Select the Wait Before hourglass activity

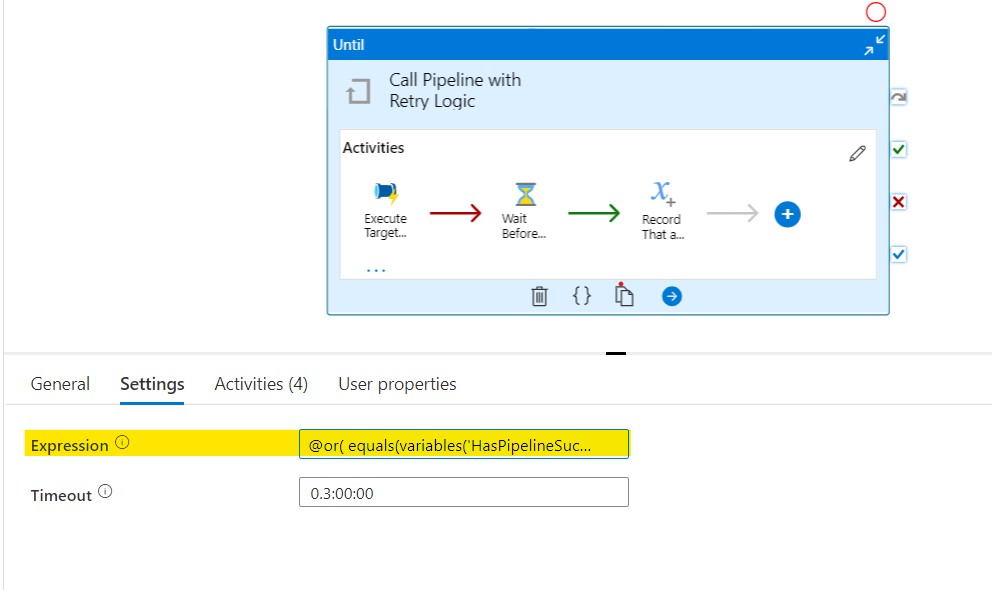[524, 210]
